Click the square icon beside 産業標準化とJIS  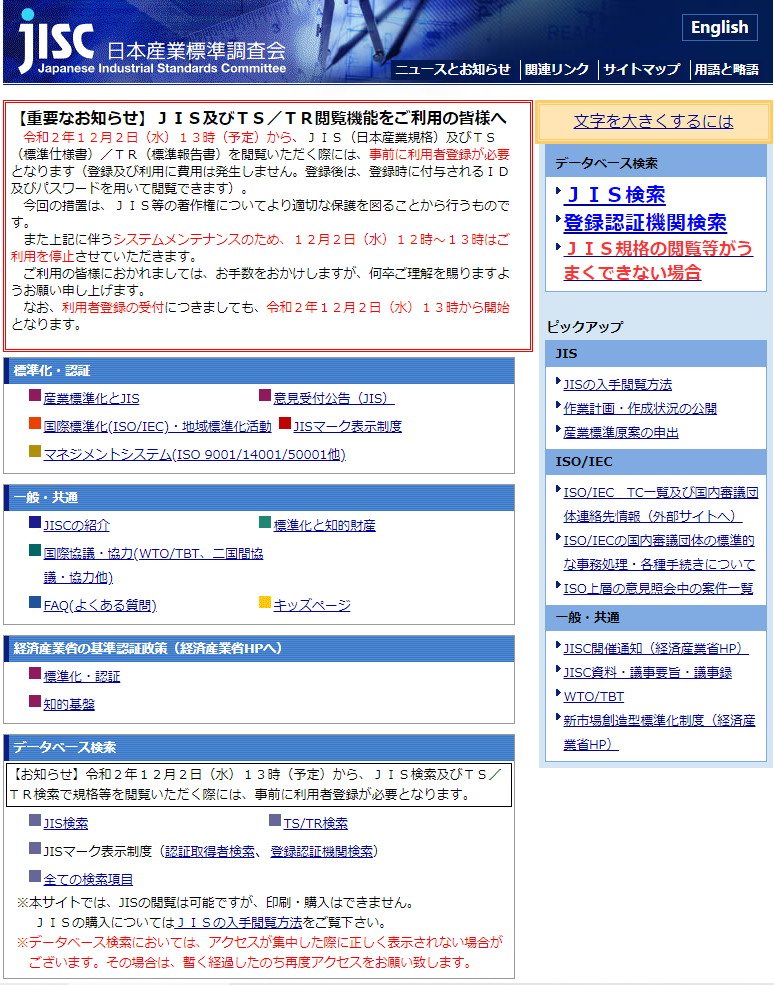point(35,395)
